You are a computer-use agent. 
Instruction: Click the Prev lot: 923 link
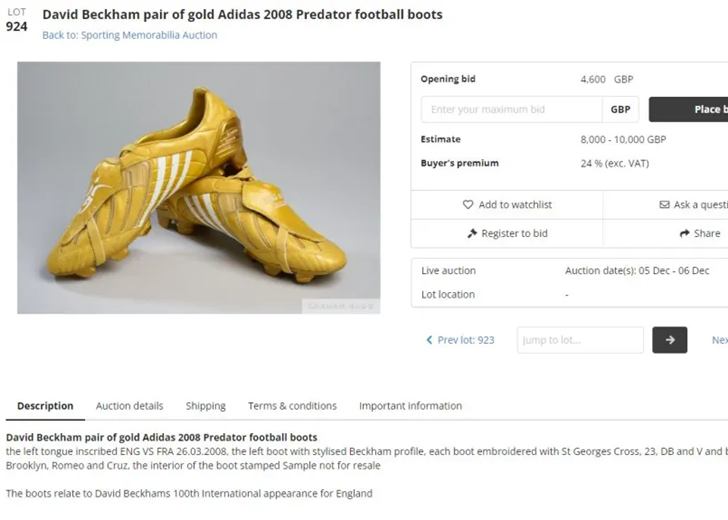coord(466,340)
